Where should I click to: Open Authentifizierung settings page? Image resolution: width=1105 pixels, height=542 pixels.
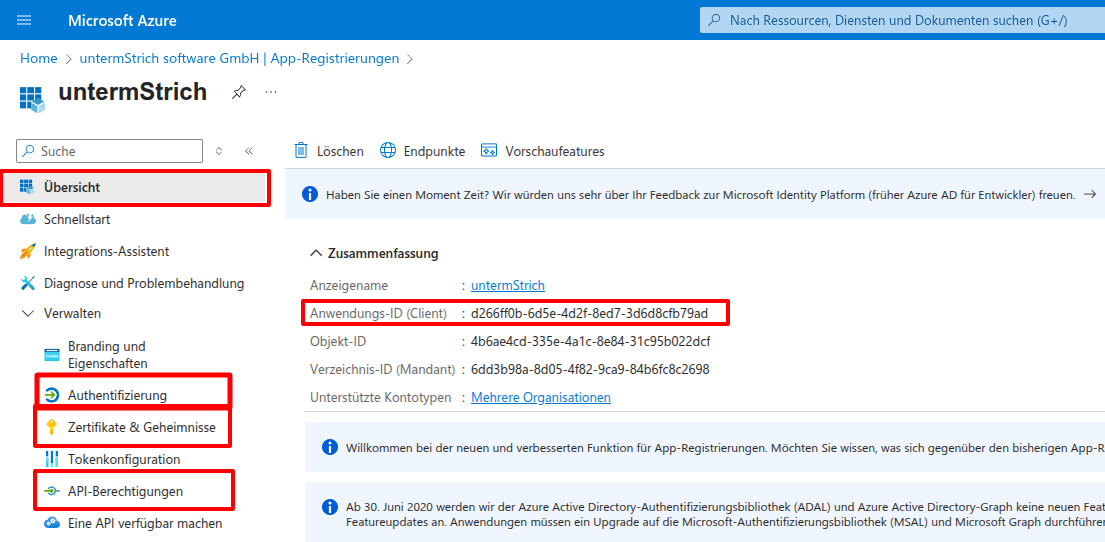click(x=117, y=395)
